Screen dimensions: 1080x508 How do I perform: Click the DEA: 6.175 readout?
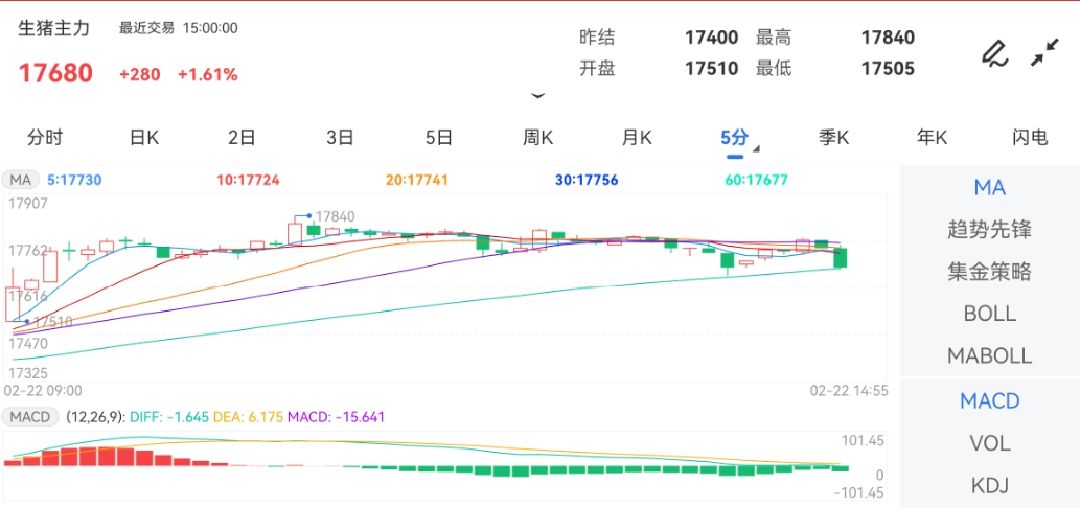tap(248, 416)
